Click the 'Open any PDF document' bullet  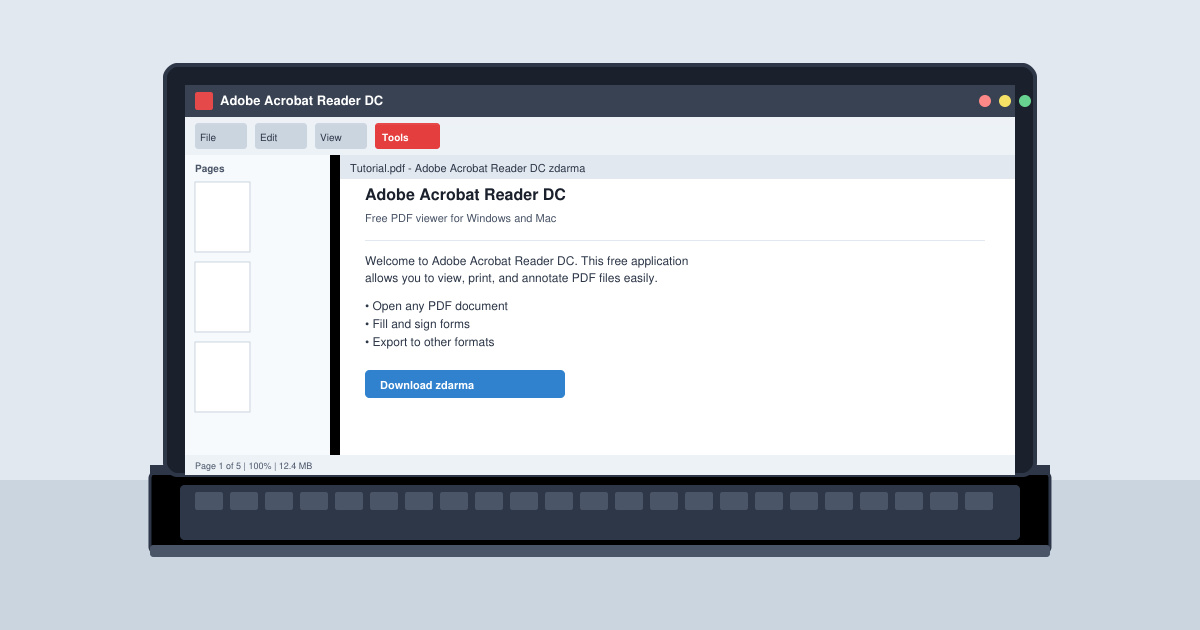pyautogui.click(x=436, y=306)
